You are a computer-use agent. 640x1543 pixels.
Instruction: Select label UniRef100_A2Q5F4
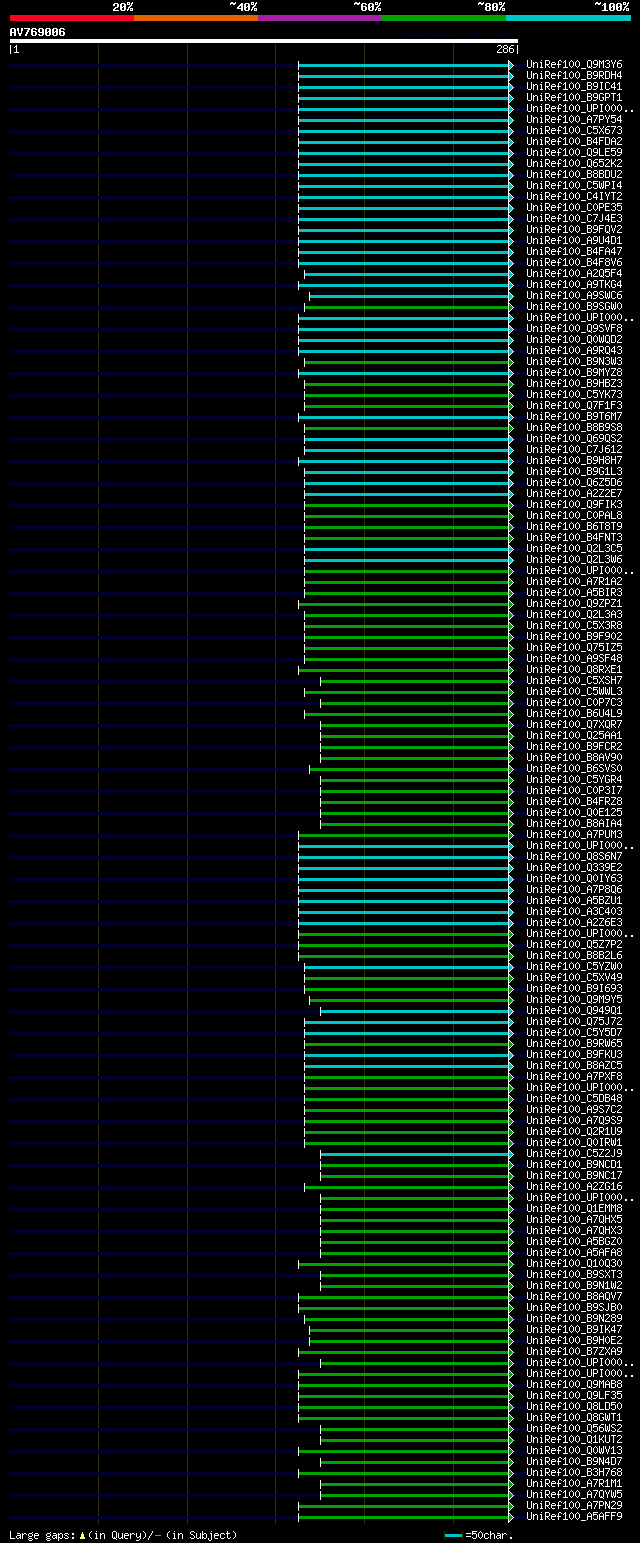point(574,273)
